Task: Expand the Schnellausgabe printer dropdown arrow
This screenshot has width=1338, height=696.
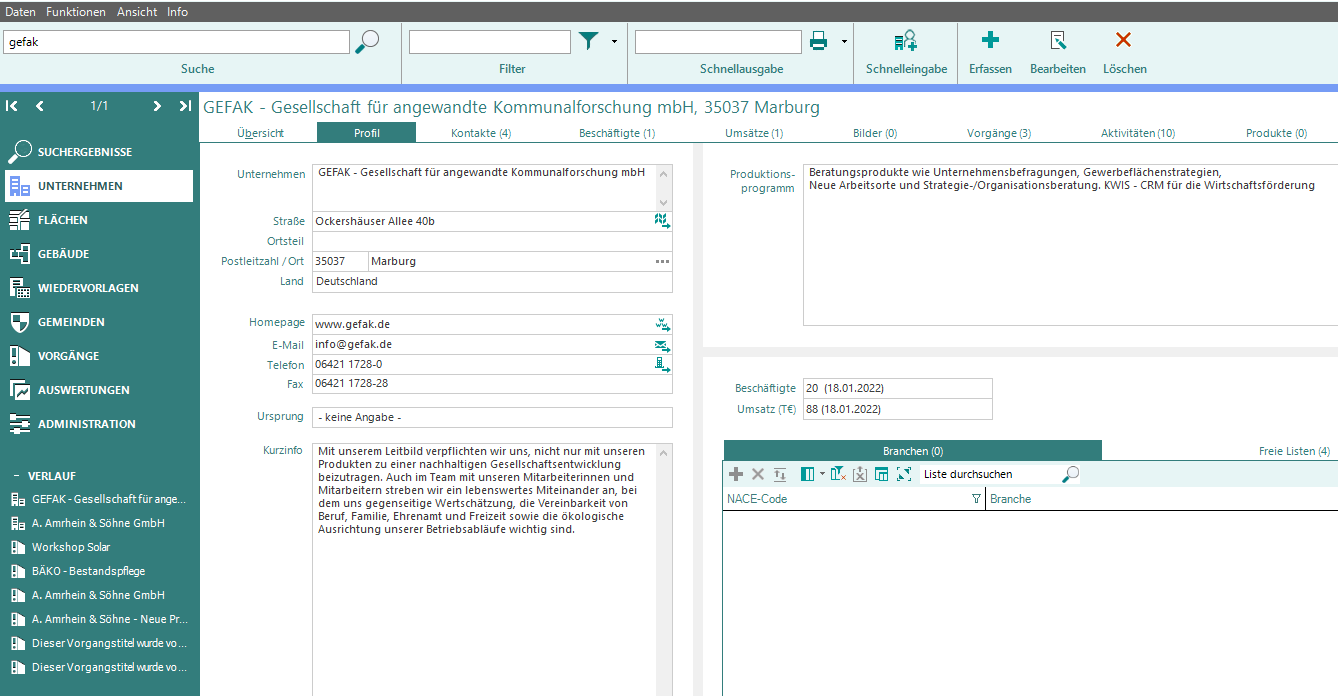Action: click(x=845, y=42)
